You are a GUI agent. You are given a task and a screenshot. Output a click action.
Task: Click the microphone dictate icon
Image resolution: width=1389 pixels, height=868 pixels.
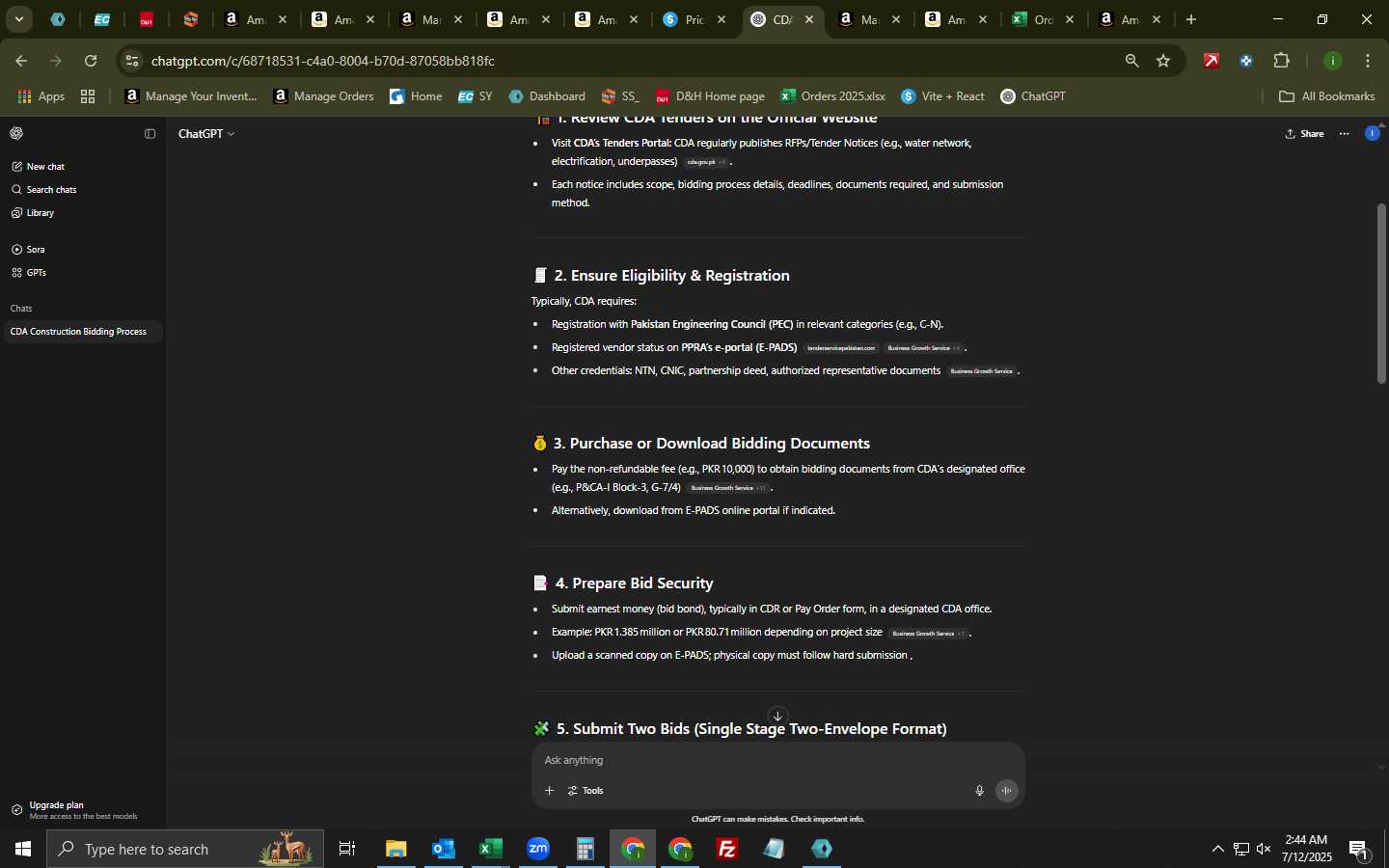979,791
